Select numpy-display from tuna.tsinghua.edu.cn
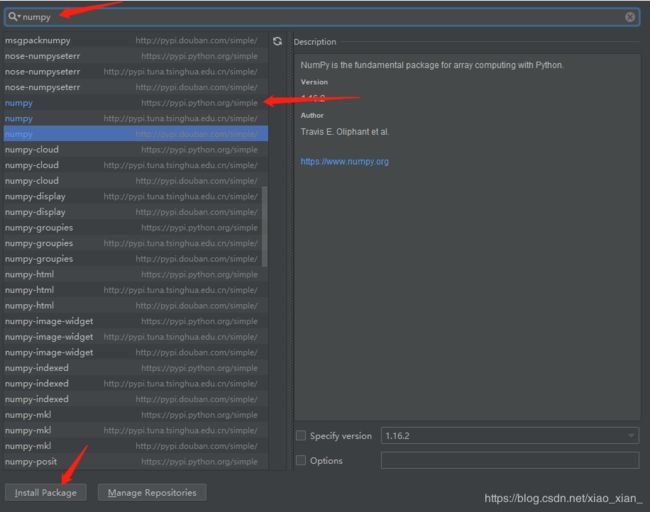Screen dimensions: 650x512 coord(136,197)
